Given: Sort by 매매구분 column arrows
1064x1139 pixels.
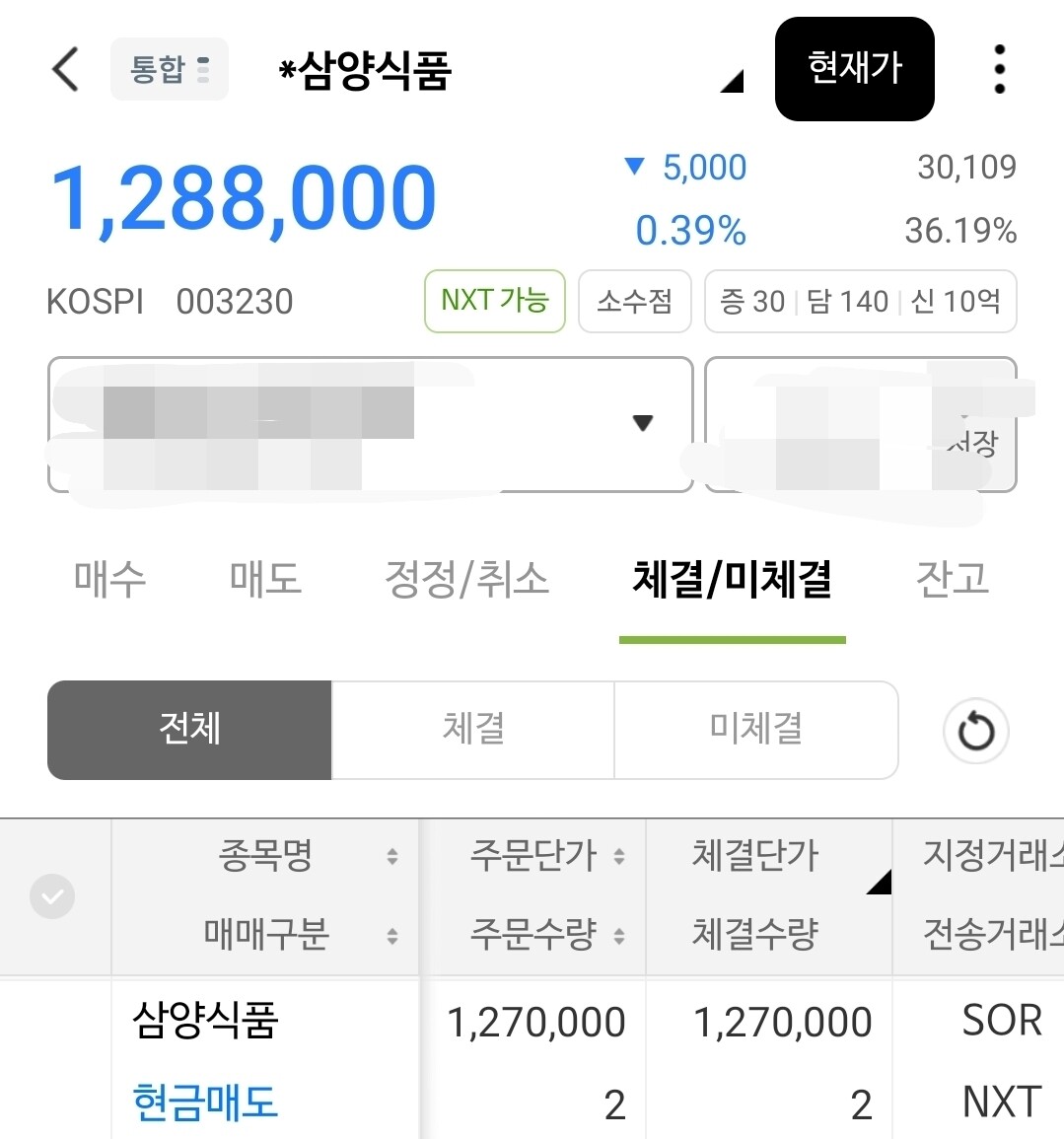Looking at the screenshot, I should pos(392,935).
